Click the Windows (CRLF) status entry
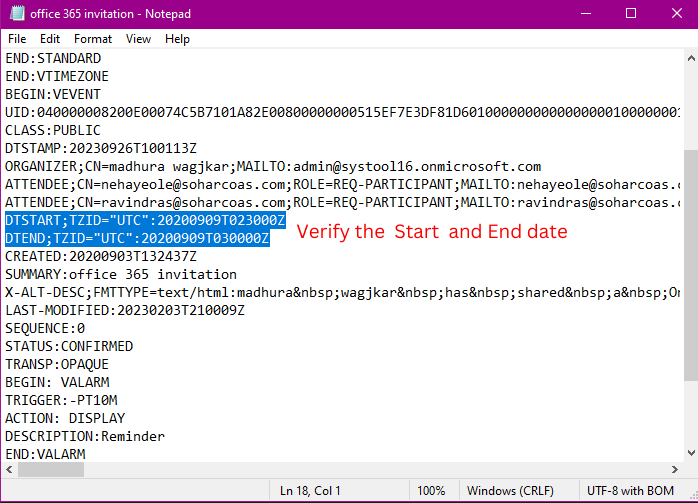 point(510,491)
